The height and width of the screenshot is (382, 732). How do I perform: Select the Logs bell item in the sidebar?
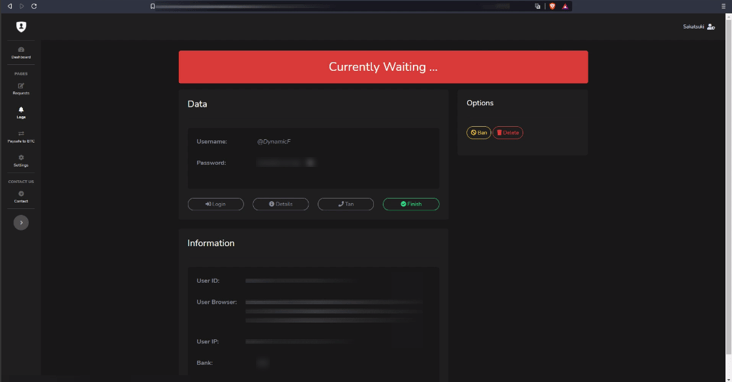pos(21,113)
